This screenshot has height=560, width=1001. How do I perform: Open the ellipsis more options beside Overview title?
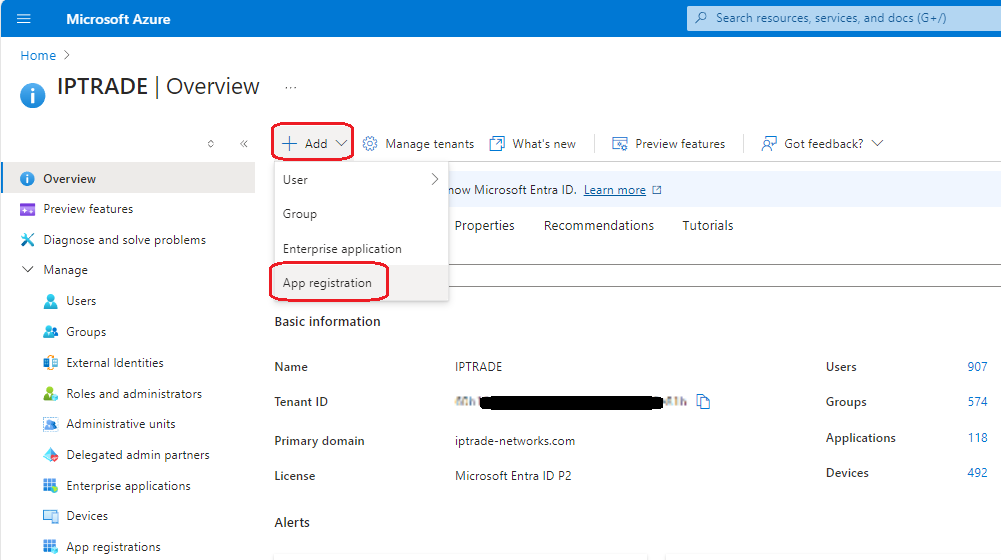tap(290, 87)
